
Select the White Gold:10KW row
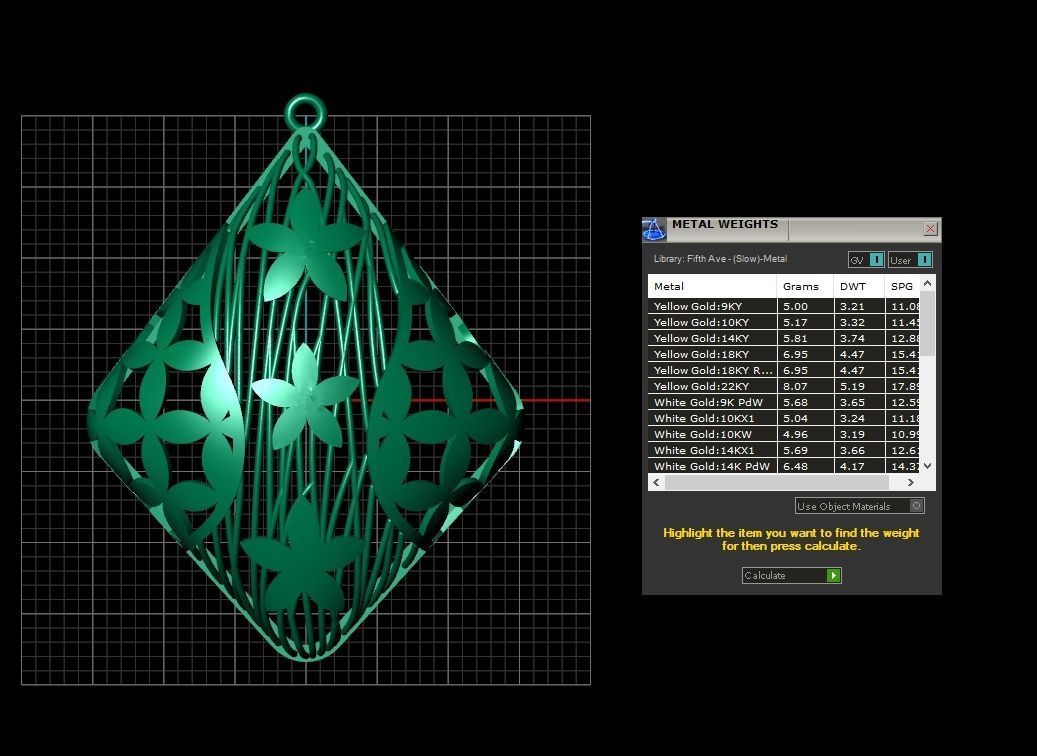tap(784, 435)
